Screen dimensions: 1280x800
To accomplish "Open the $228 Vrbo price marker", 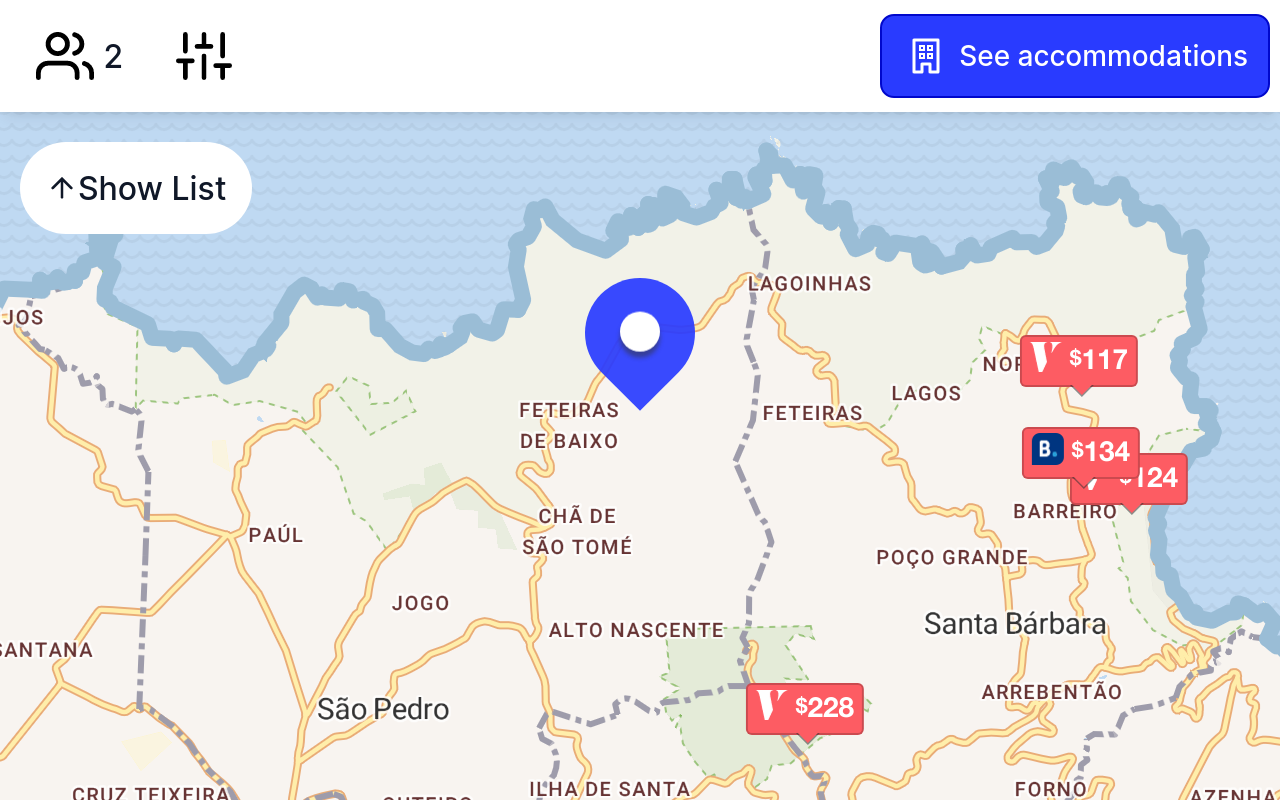I will [x=805, y=709].
